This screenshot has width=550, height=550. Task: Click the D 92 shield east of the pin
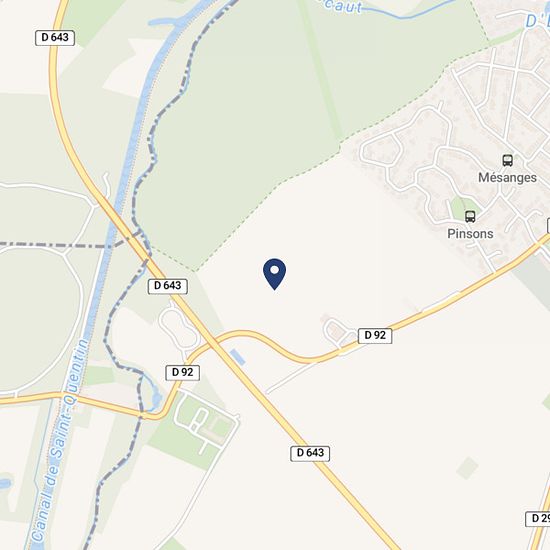point(375,335)
